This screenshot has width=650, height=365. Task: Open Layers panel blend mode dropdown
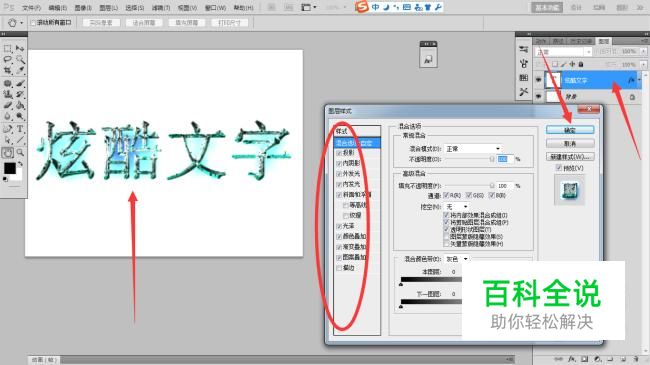(x=563, y=52)
